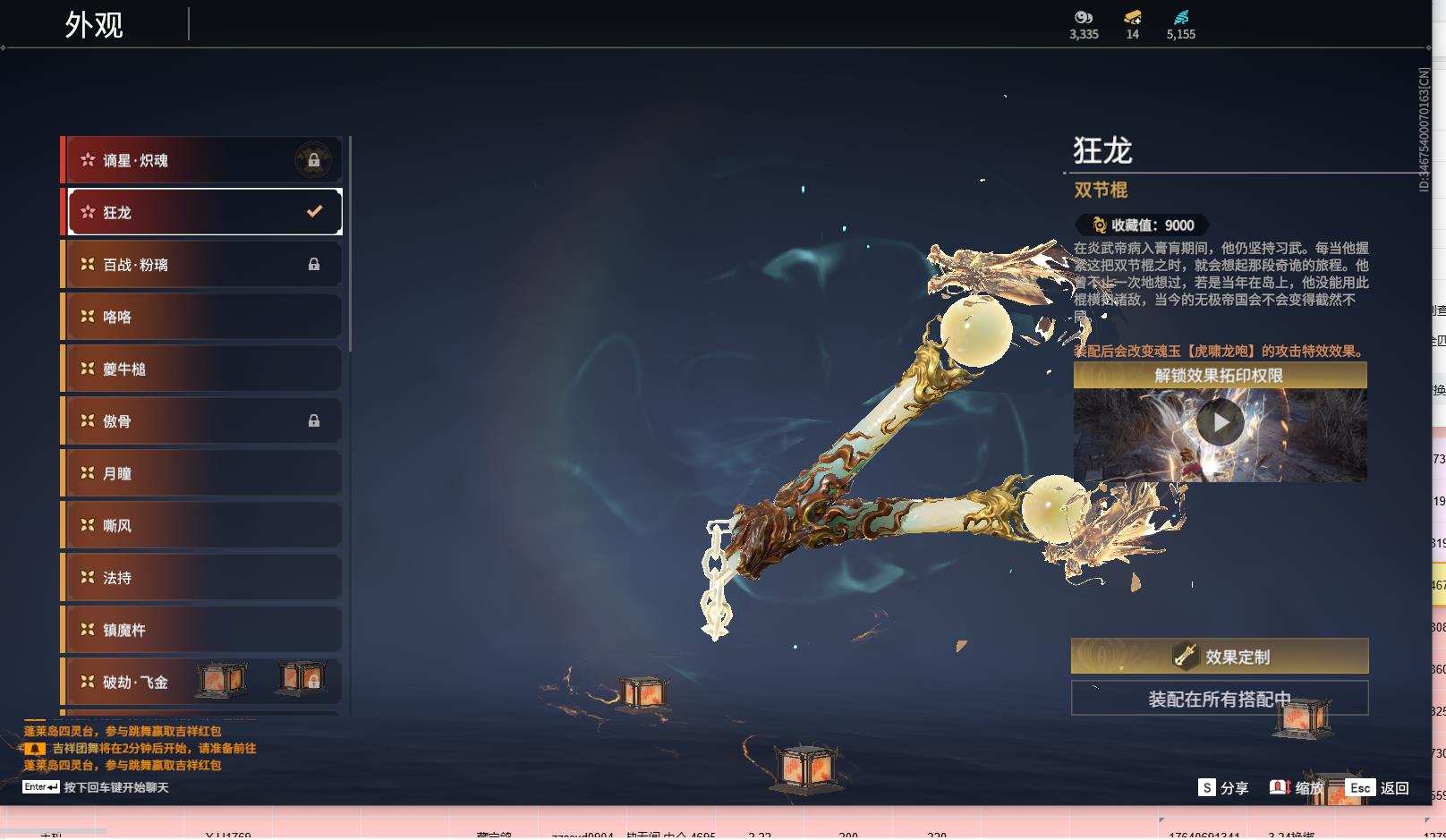Click the lock icon on 傲骨 entry

click(x=315, y=420)
